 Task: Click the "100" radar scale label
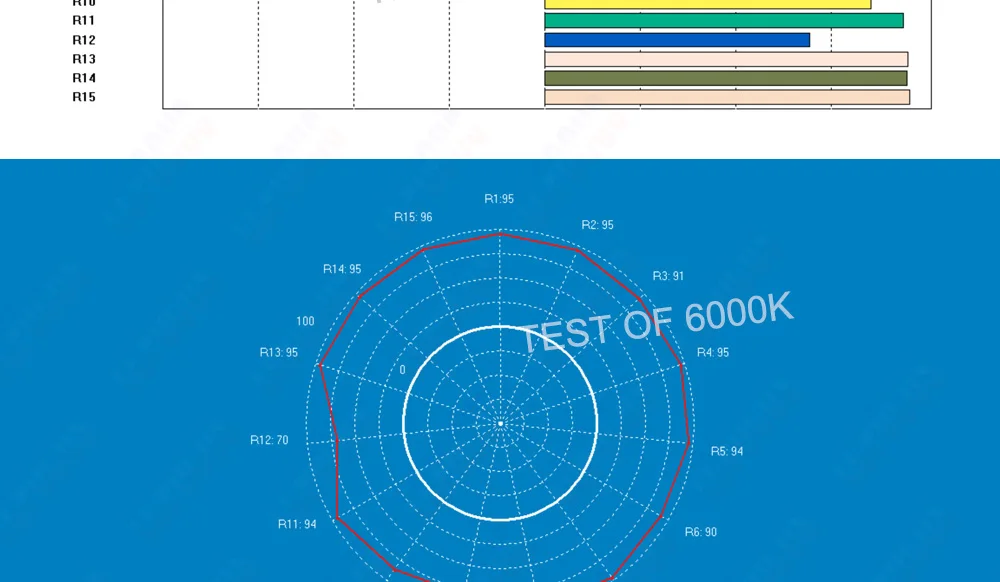pos(305,321)
